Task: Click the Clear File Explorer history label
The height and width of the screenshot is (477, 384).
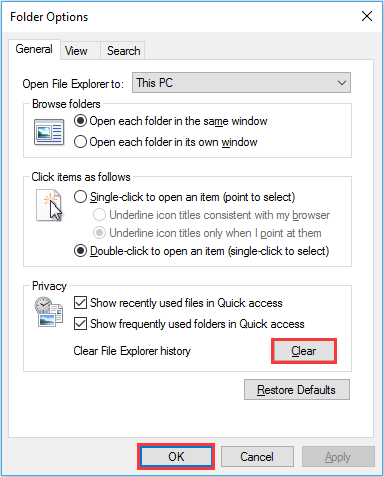Action: (x=132, y=351)
